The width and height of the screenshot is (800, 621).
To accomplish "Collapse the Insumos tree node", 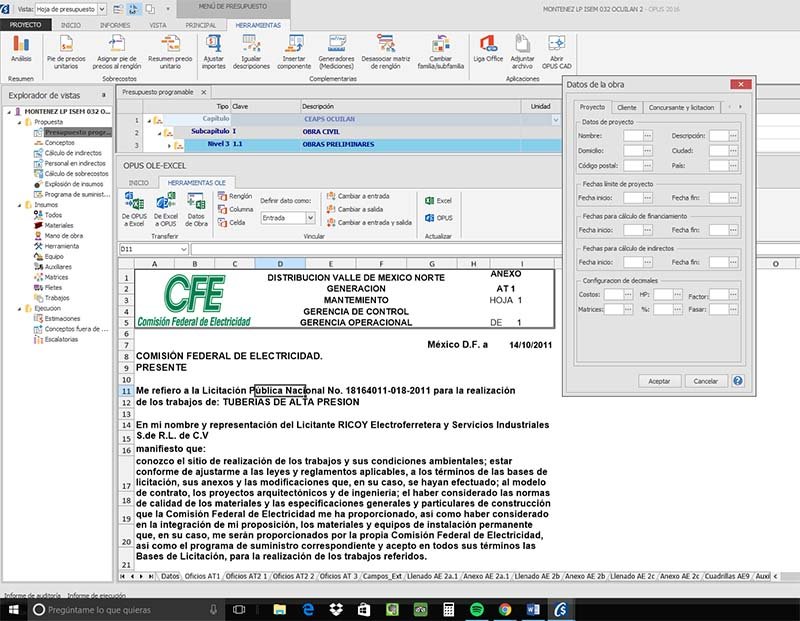I will tap(18, 205).
